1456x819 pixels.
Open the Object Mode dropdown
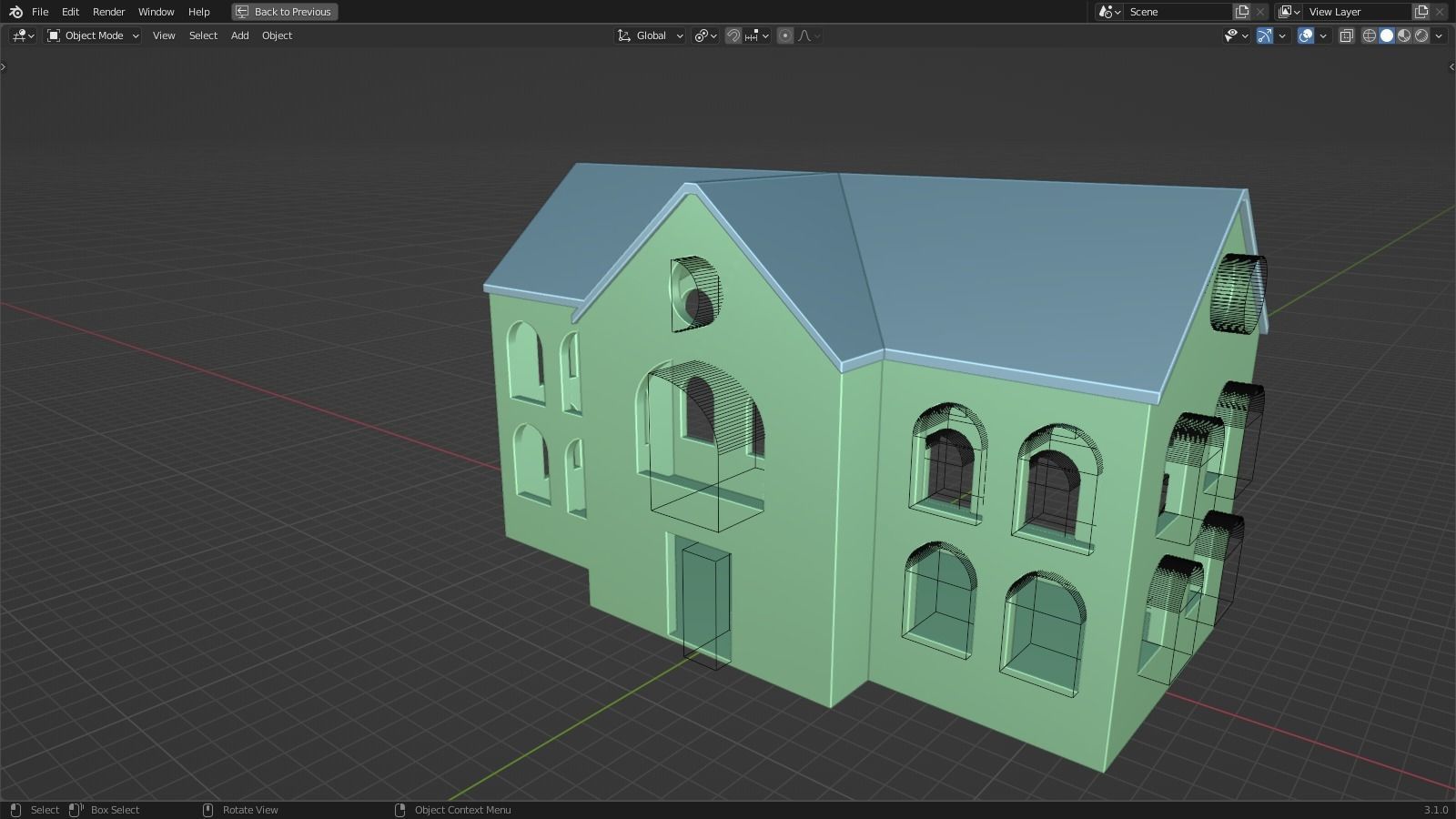[94, 35]
